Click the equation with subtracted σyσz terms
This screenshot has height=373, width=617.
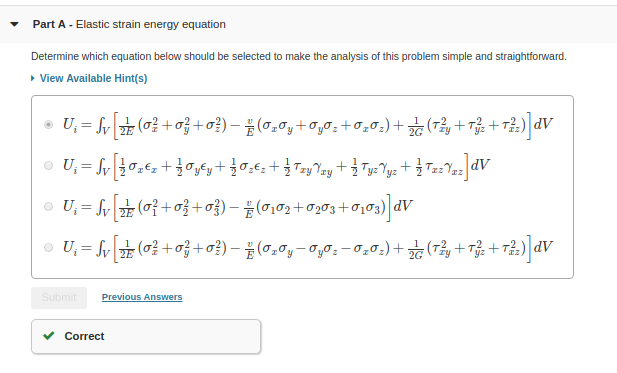click(x=308, y=248)
